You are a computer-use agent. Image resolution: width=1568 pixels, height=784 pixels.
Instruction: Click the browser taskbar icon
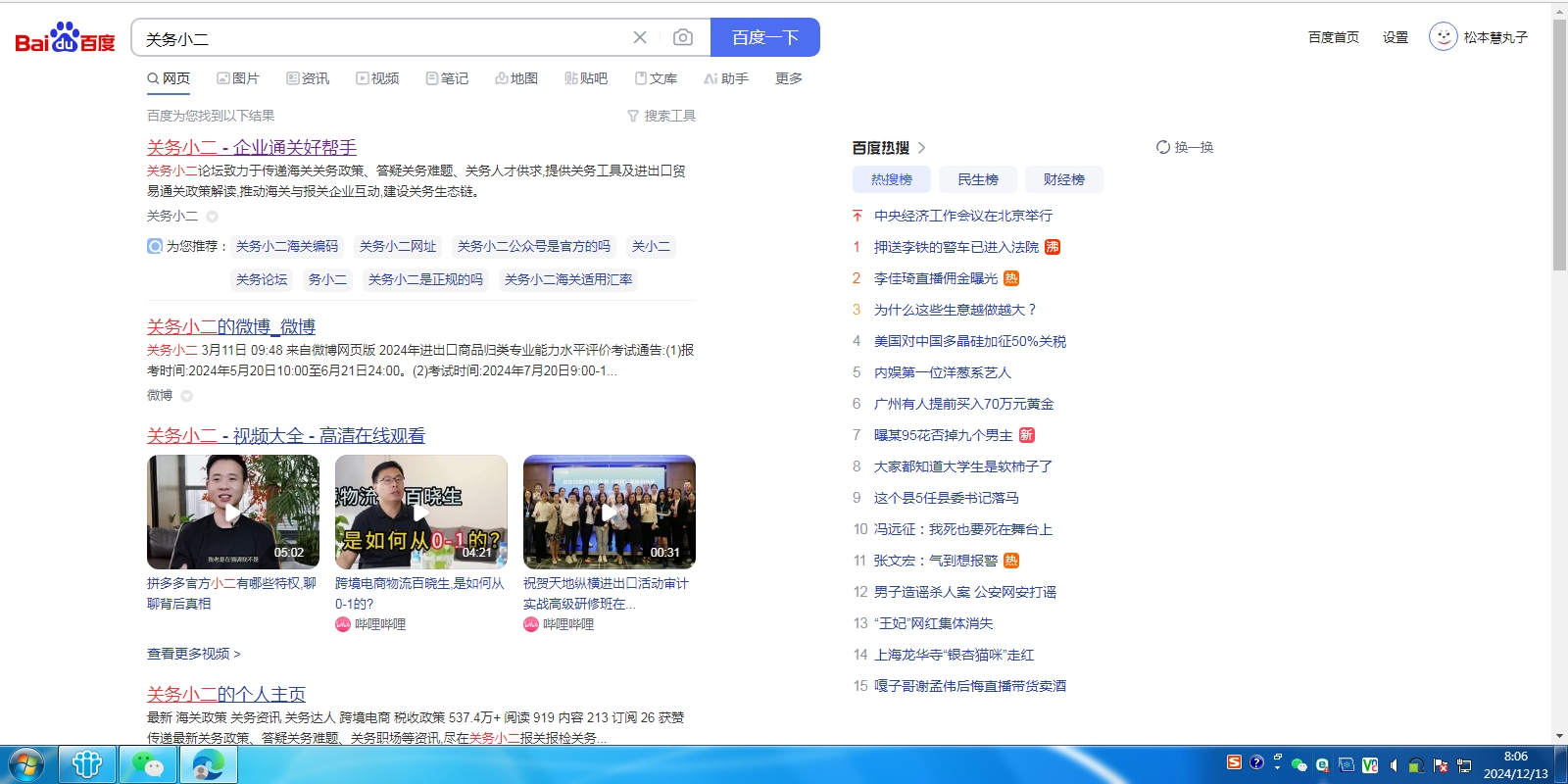coord(208,764)
